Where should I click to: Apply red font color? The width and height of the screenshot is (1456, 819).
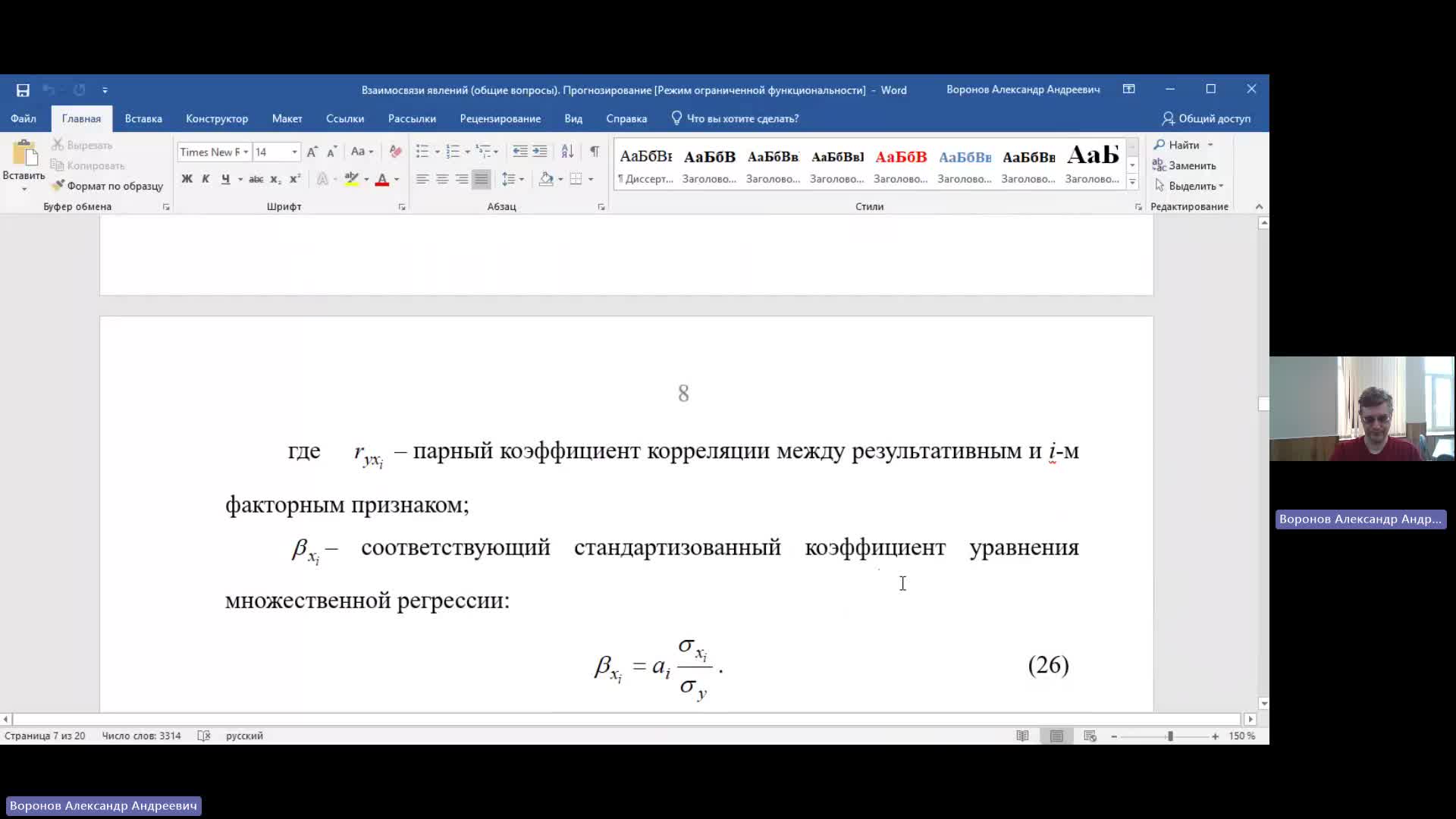coord(382,179)
